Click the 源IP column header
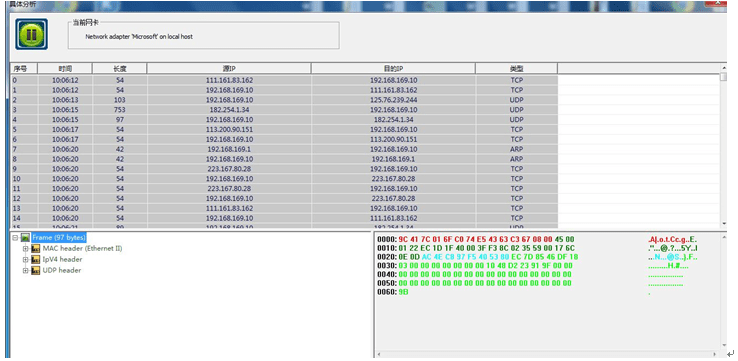 (229, 69)
